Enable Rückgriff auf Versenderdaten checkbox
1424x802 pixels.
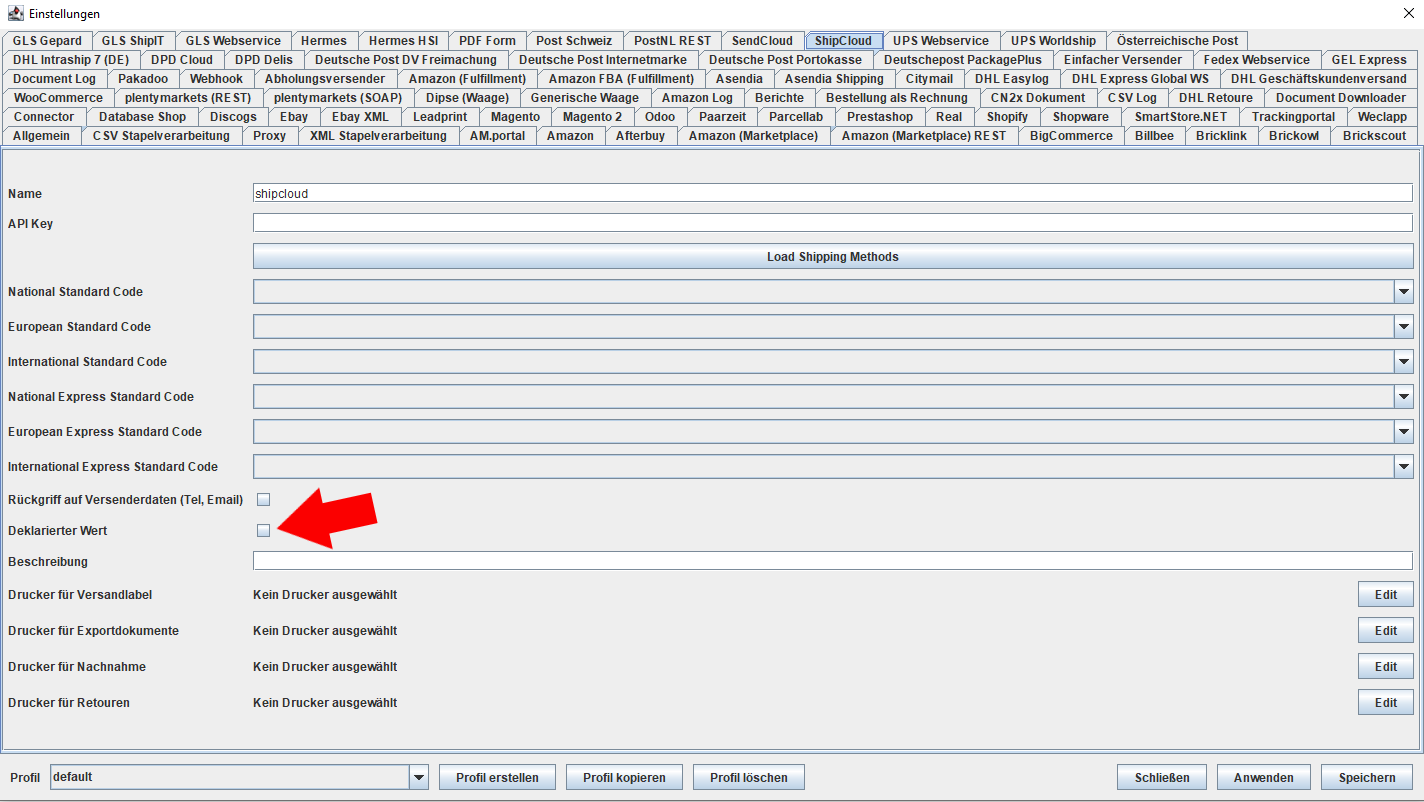tap(264, 499)
